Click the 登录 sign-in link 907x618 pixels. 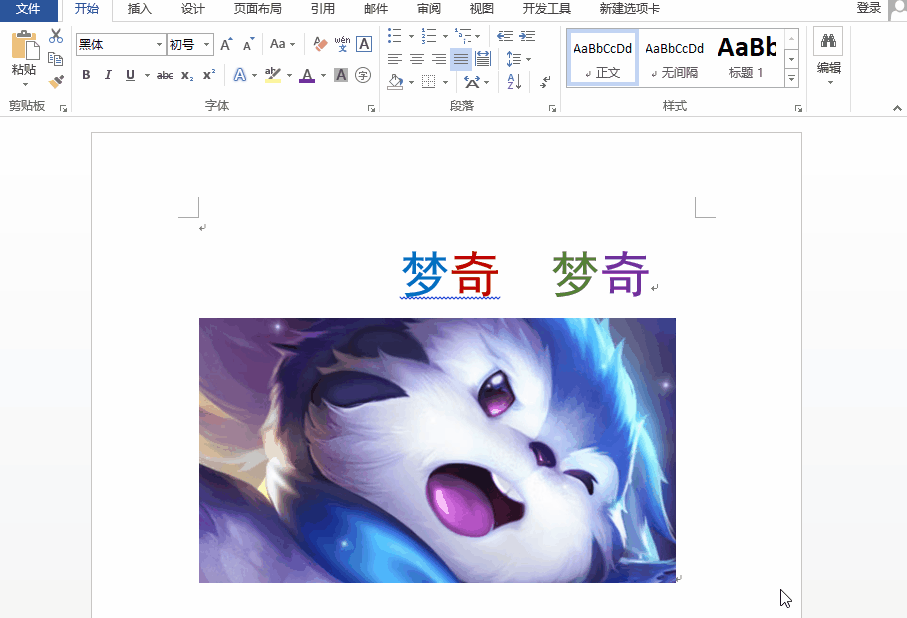[868, 8]
